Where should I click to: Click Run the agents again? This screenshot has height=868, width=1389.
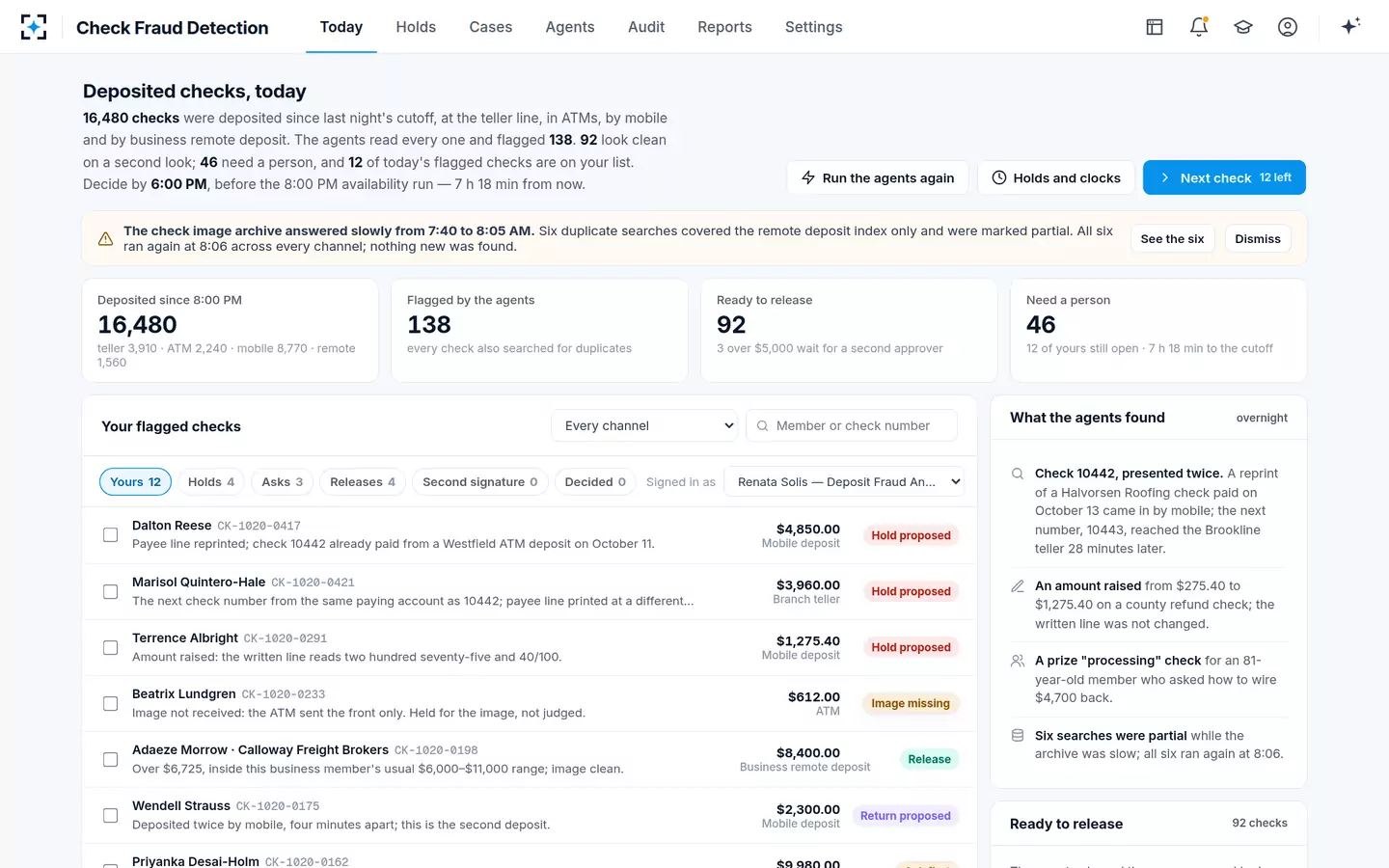pos(878,177)
